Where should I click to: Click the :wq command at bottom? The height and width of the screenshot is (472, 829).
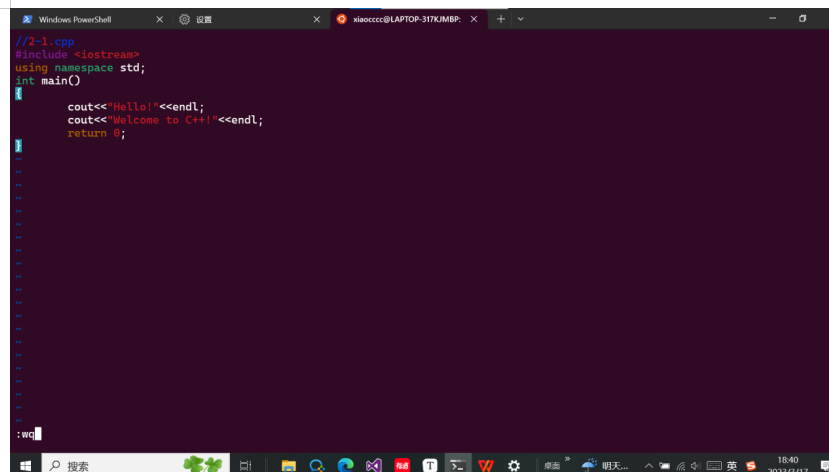[25, 434]
